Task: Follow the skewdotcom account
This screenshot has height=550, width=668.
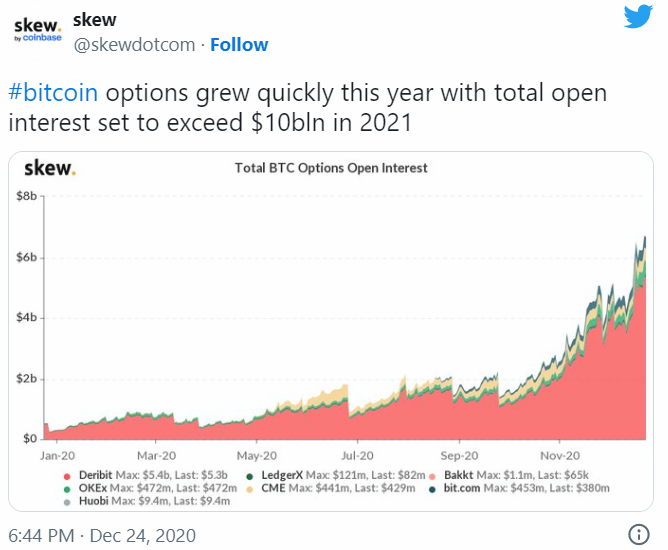Action: click(239, 45)
